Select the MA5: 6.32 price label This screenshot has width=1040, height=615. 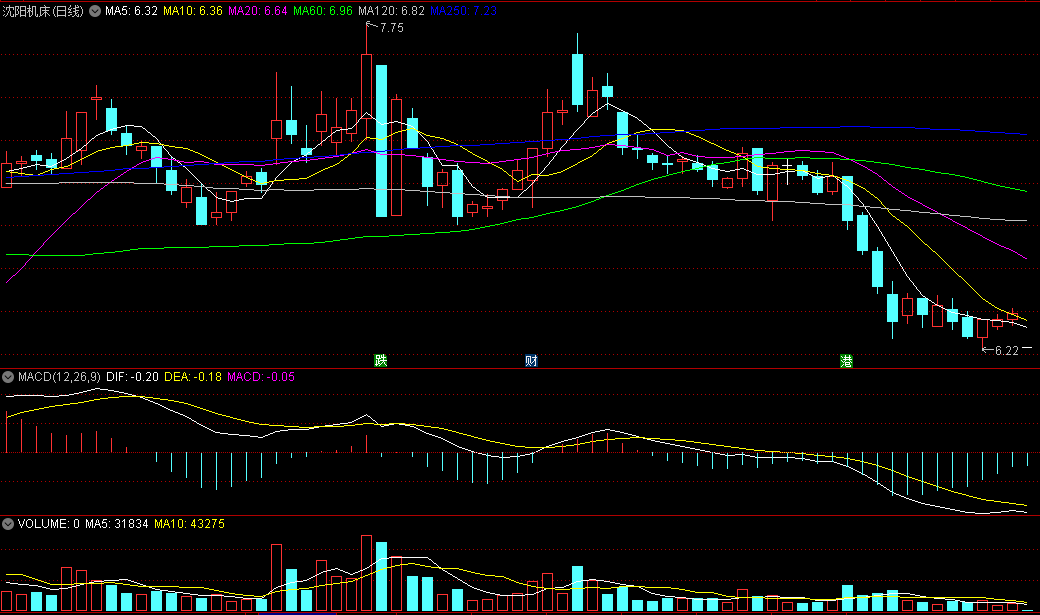[131, 11]
